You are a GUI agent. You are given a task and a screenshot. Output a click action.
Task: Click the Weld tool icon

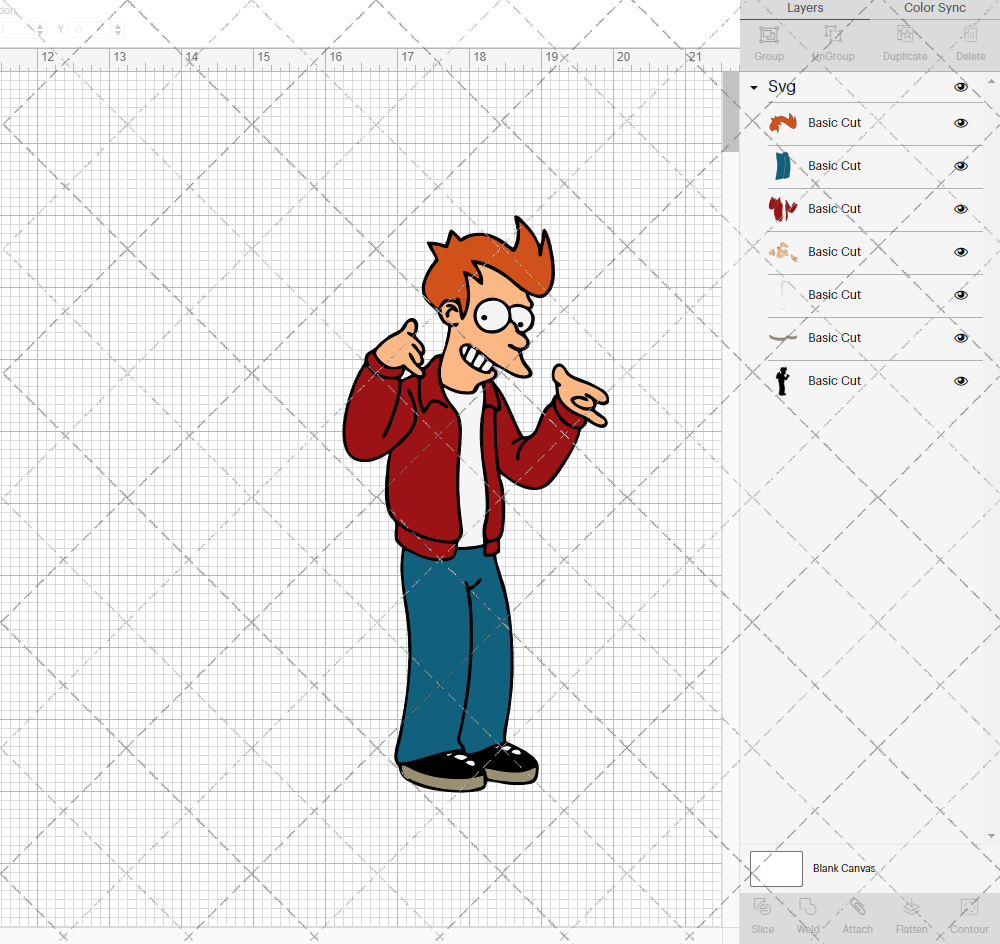coord(807,907)
